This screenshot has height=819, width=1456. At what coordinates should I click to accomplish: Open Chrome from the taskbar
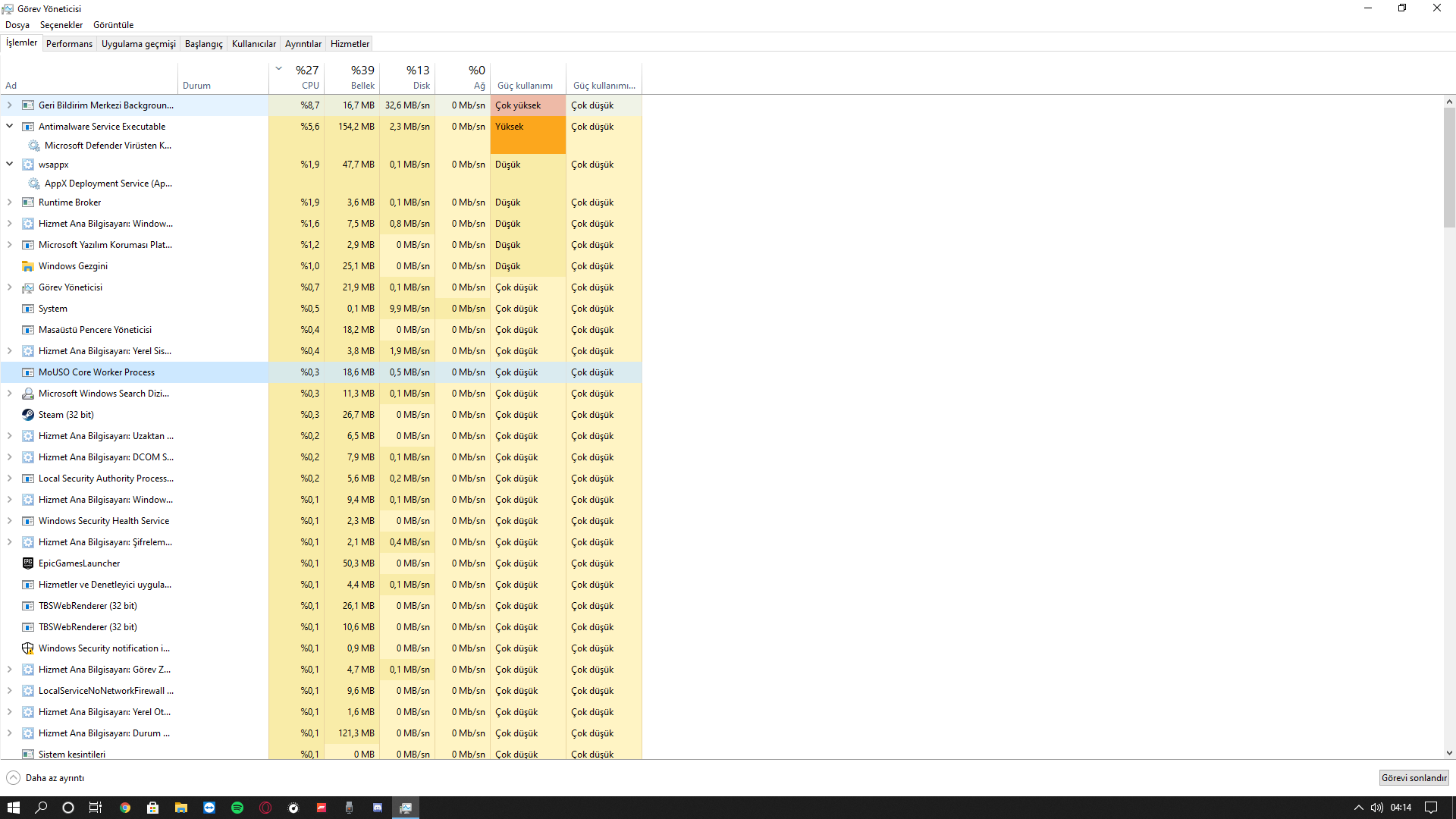tap(125, 808)
